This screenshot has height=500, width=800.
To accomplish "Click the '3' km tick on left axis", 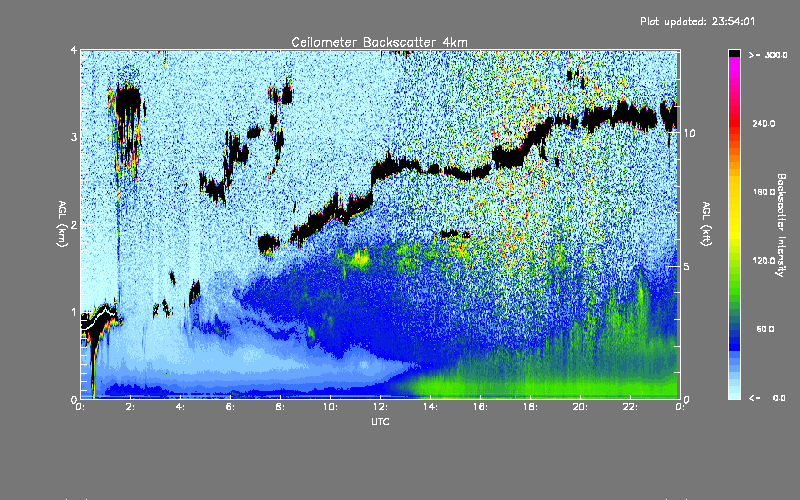I will 74,138.
